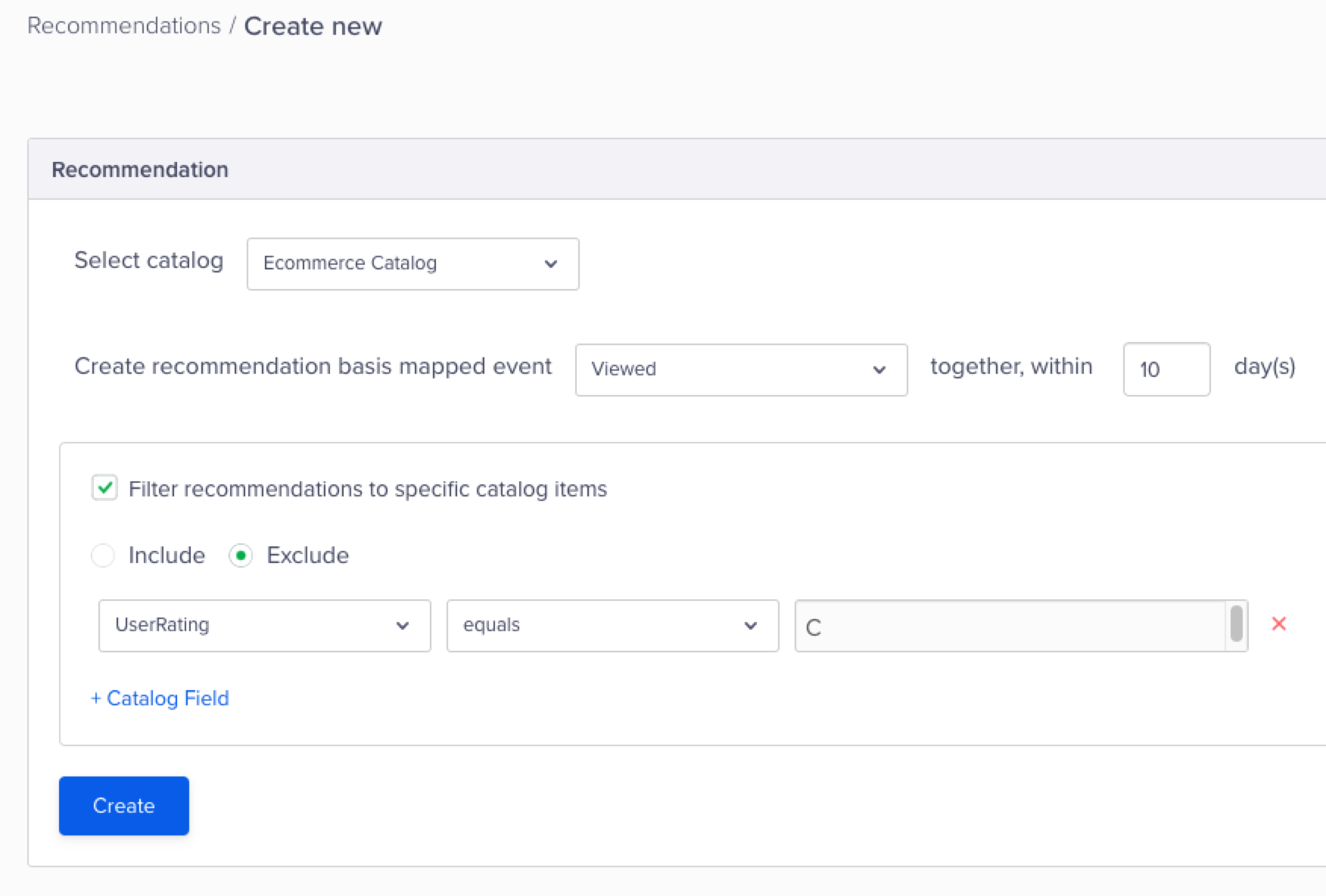The image size is (1326, 896).
Task: Add another filter with + Catalog Field
Action: 160,698
